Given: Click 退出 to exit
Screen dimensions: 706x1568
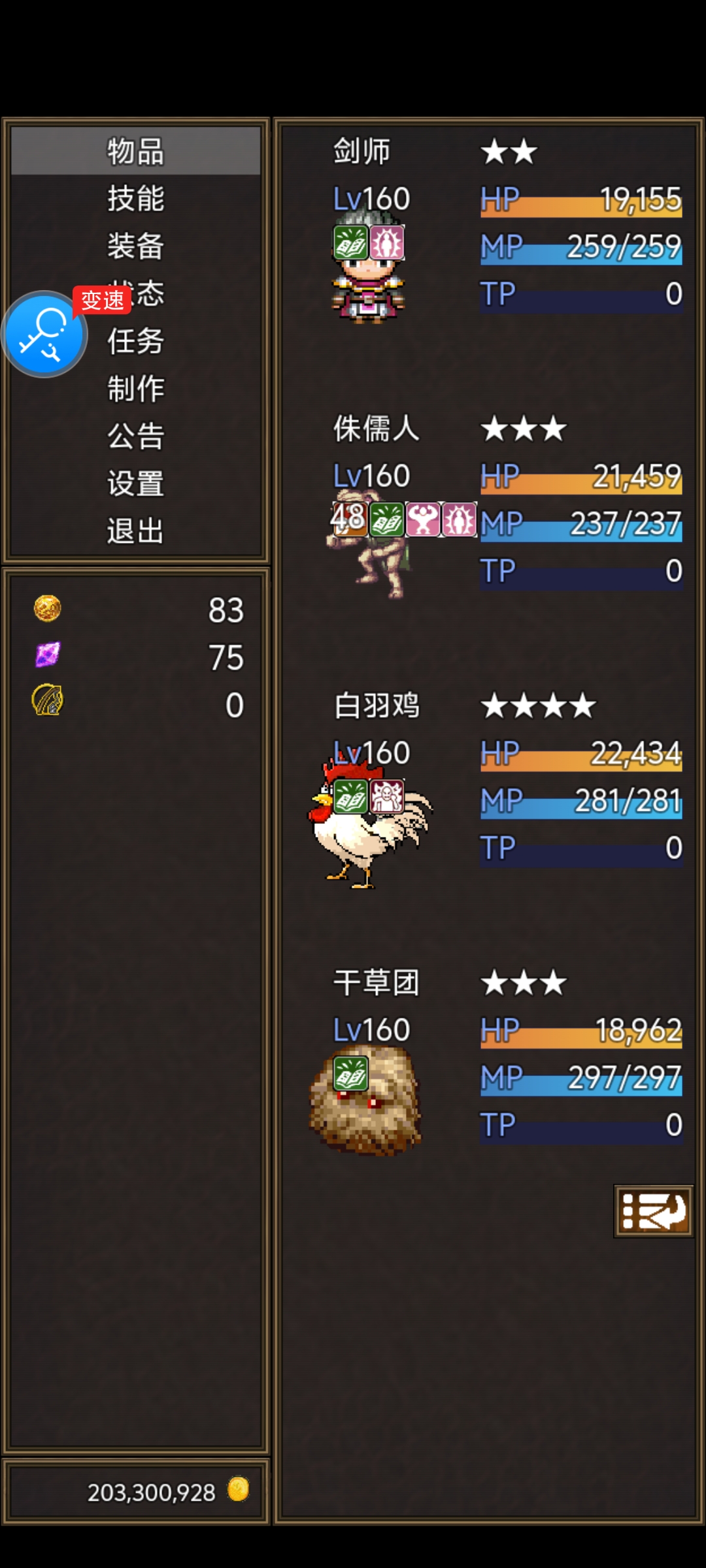Looking at the screenshot, I should click(x=136, y=531).
